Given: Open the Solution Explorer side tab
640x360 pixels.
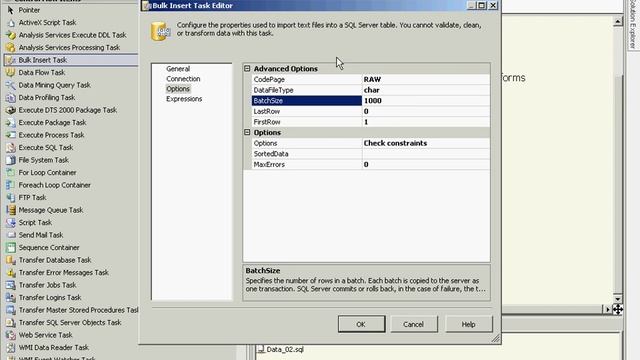Looking at the screenshot, I should (x=633, y=25).
